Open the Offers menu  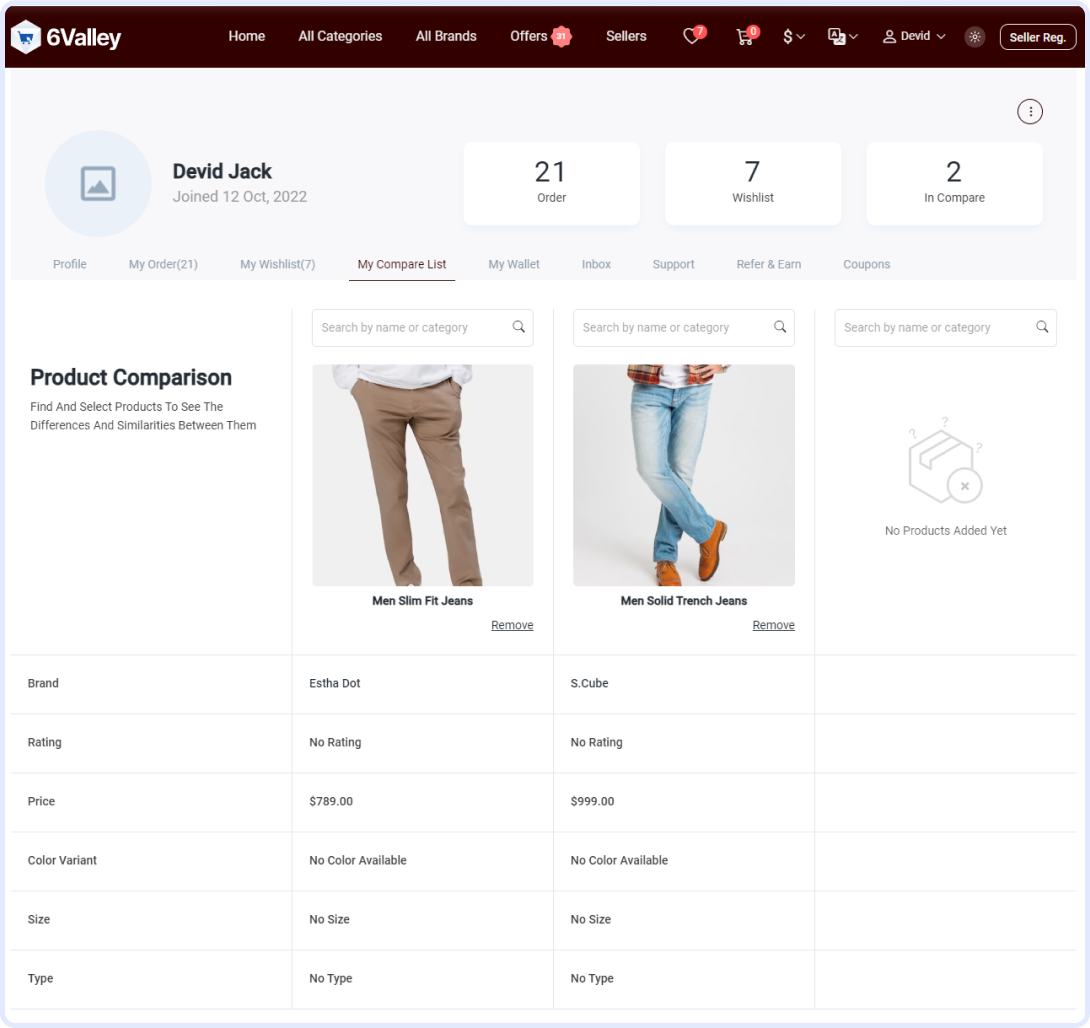click(x=528, y=36)
